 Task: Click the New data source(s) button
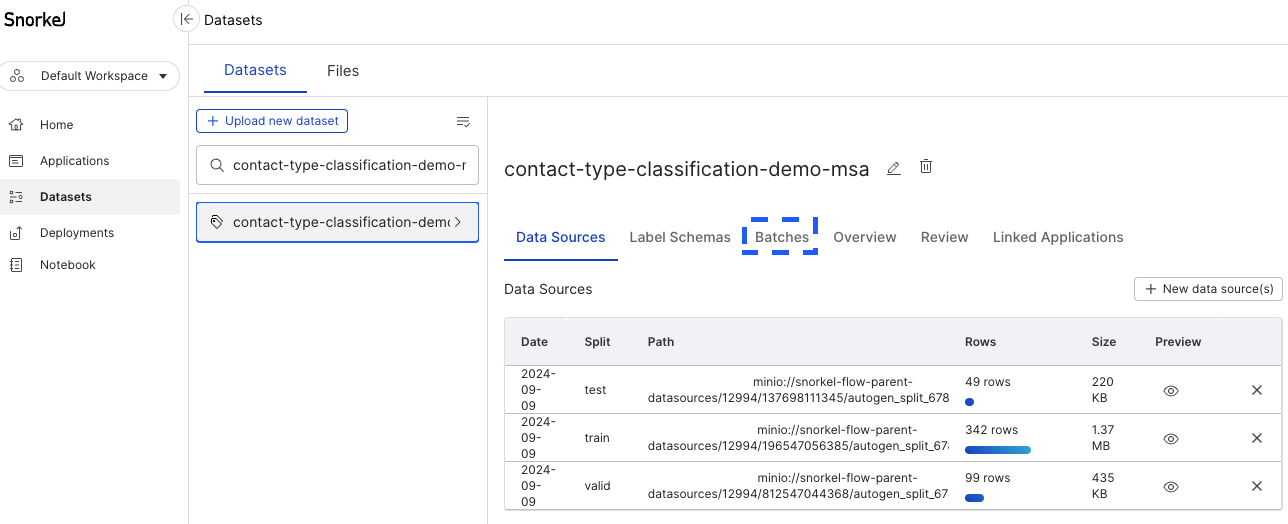click(x=1208, y=289)
